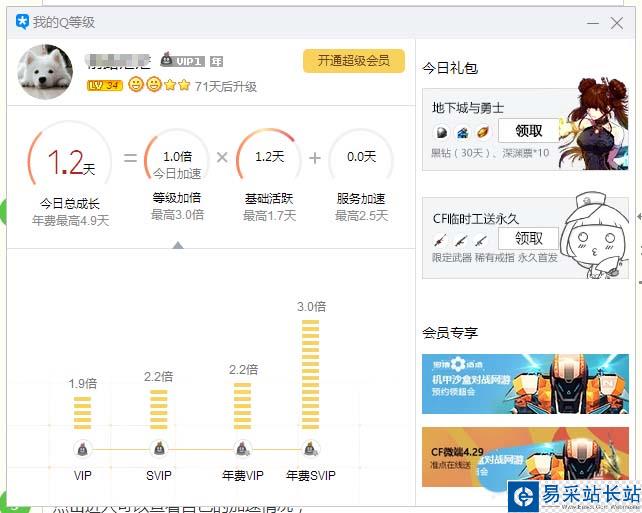Image resolution: width=642 pixels, height=513 pixels.
Task: Click the first smiley sun level icon
Action: click(136, 85)
